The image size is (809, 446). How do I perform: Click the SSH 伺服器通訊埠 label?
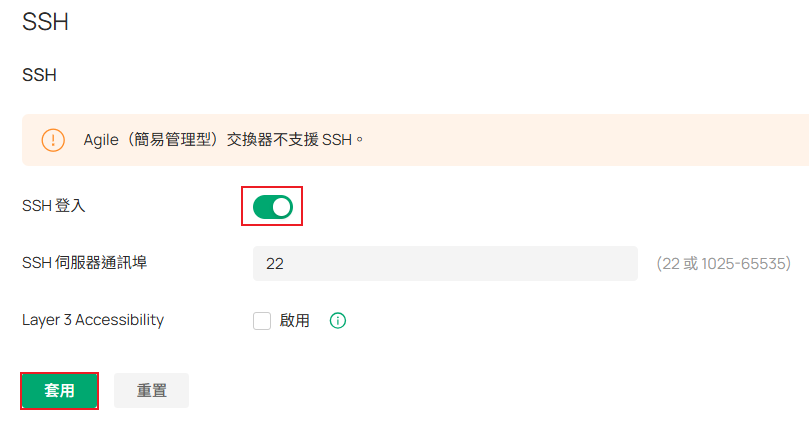coord(91,263)
